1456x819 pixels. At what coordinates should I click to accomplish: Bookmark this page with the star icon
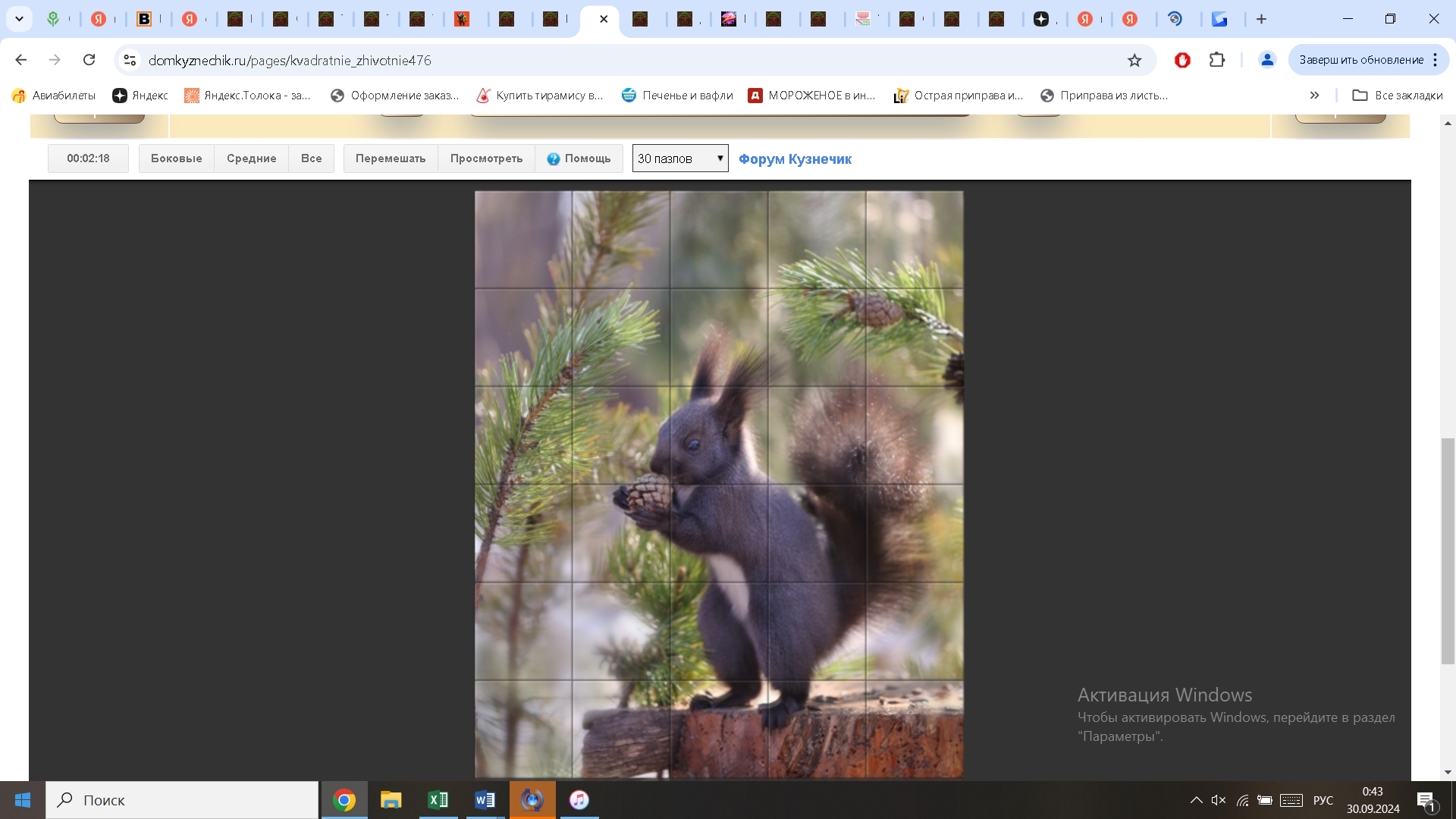1134,60
